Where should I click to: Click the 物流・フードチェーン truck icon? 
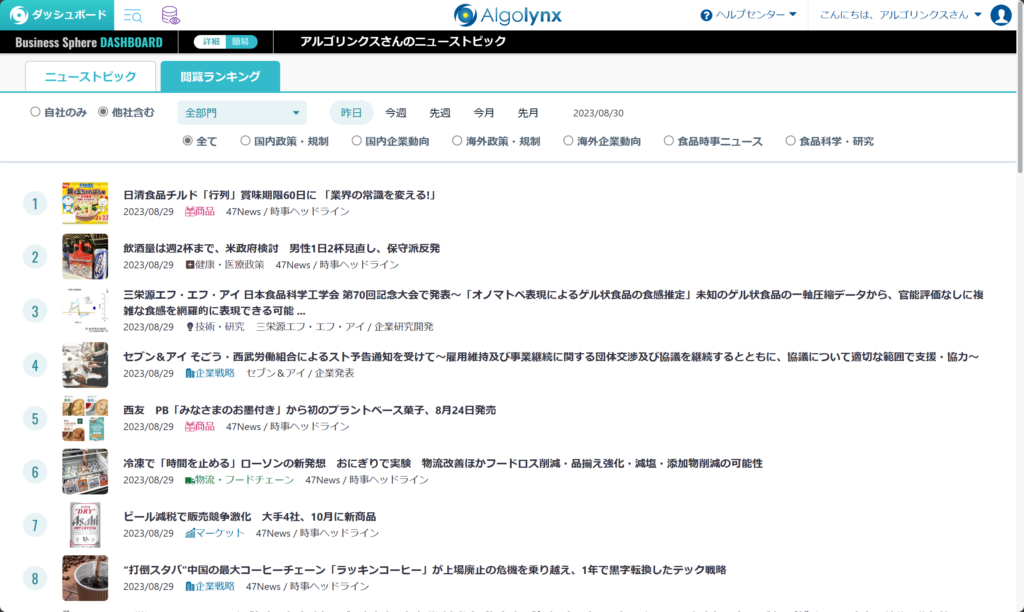click(x=190, y=480)
